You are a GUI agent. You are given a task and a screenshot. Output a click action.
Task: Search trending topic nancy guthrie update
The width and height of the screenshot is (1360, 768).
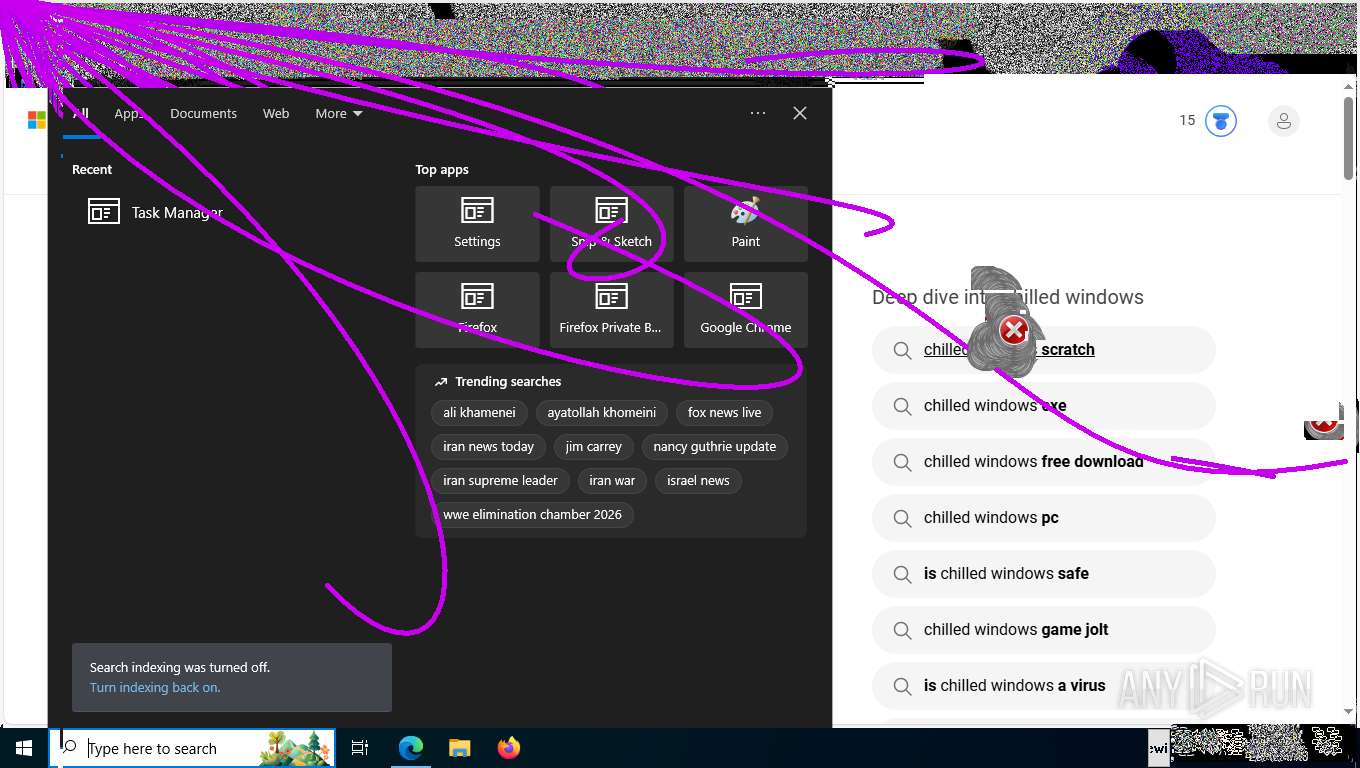point(714,447)
